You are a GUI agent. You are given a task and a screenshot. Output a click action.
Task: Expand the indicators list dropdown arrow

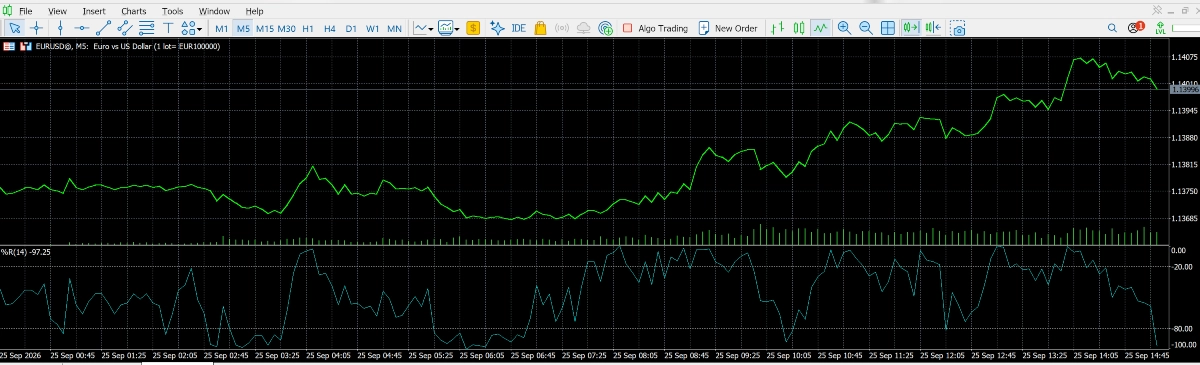click(x=456, y=29)
